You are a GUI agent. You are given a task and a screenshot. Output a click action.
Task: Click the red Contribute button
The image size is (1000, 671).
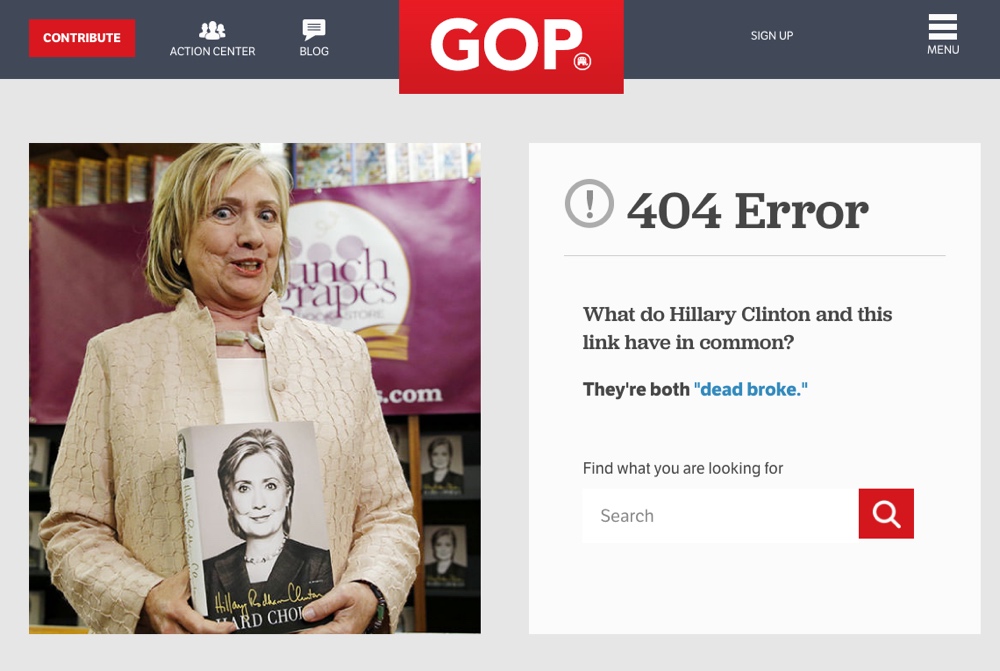click(x=82, y=38)
